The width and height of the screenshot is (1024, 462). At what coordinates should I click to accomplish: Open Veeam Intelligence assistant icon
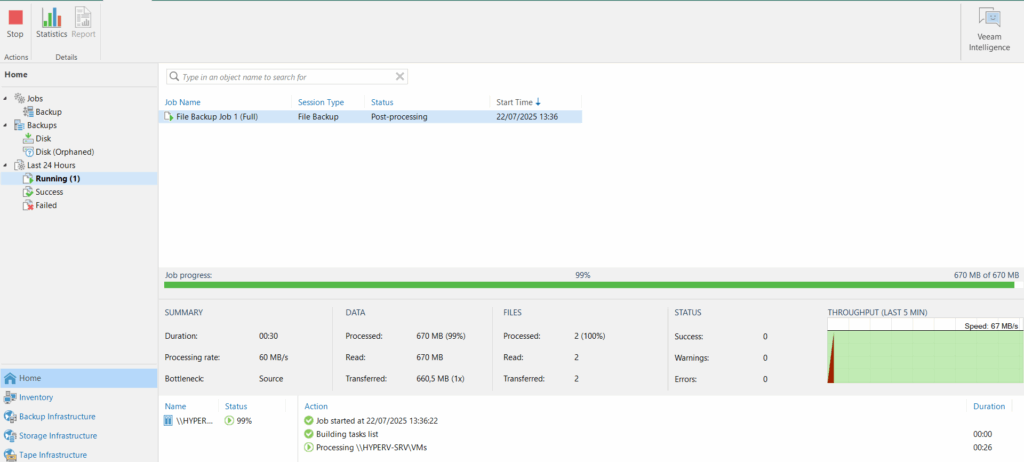pyautogui.click(x=989, y=19)
